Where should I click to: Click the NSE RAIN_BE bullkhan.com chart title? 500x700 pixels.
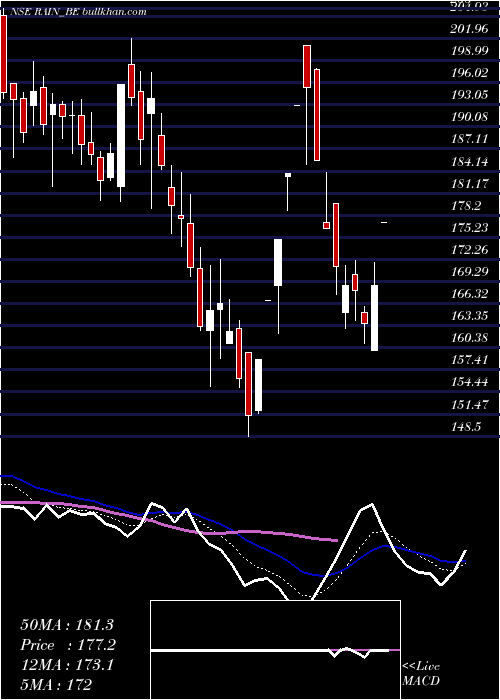[x=77, y=12]
